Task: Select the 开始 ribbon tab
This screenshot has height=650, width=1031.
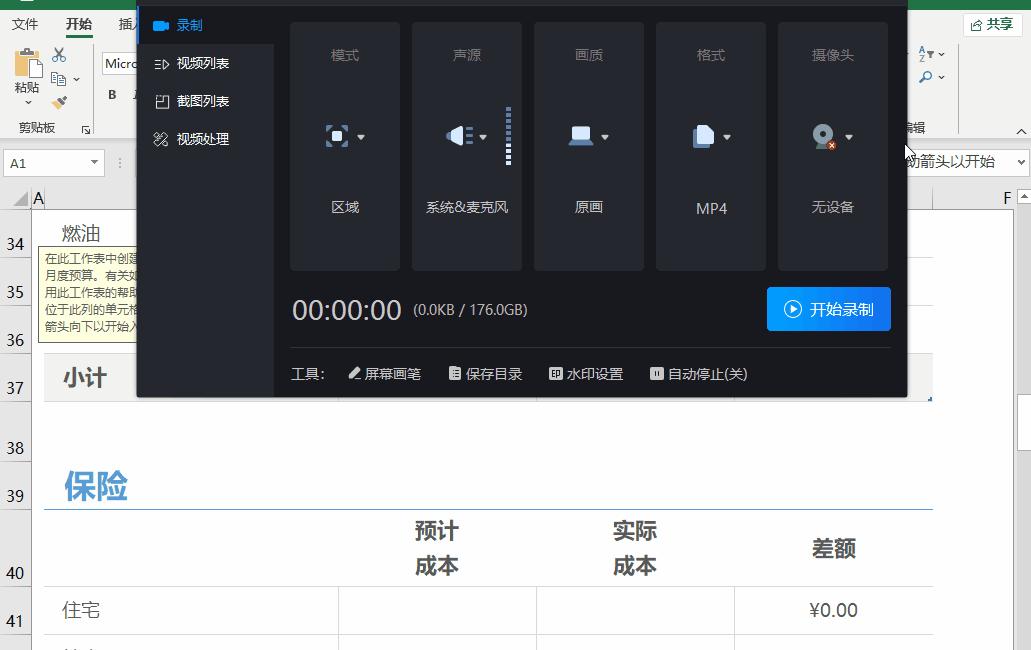Action: [78, 24]
